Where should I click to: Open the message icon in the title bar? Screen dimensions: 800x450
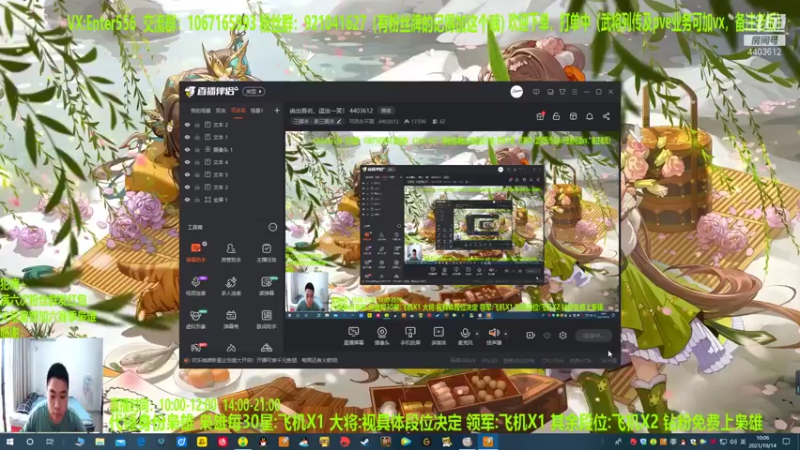tap(536, 92)
